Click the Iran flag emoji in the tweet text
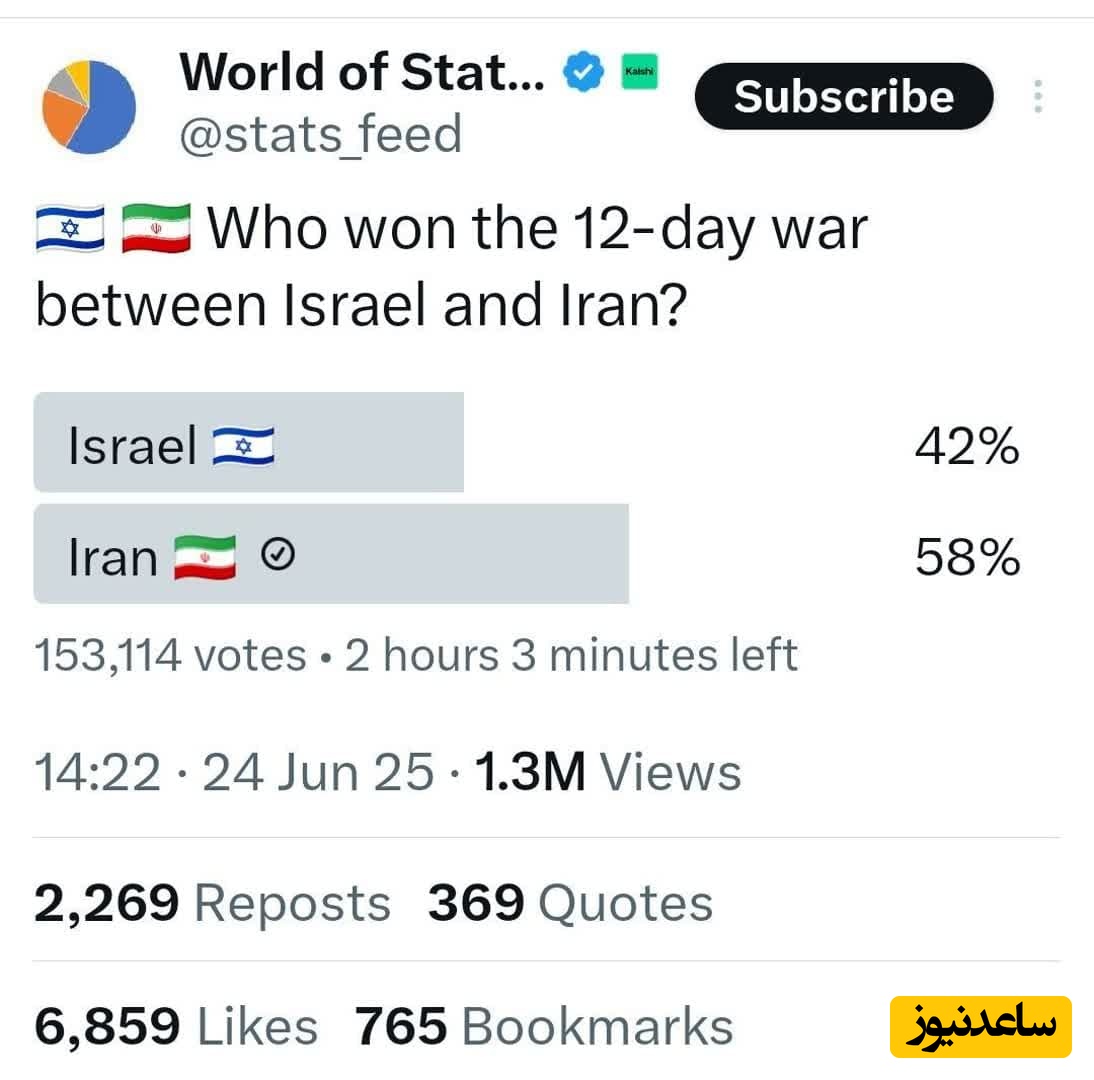 [156, 228]
